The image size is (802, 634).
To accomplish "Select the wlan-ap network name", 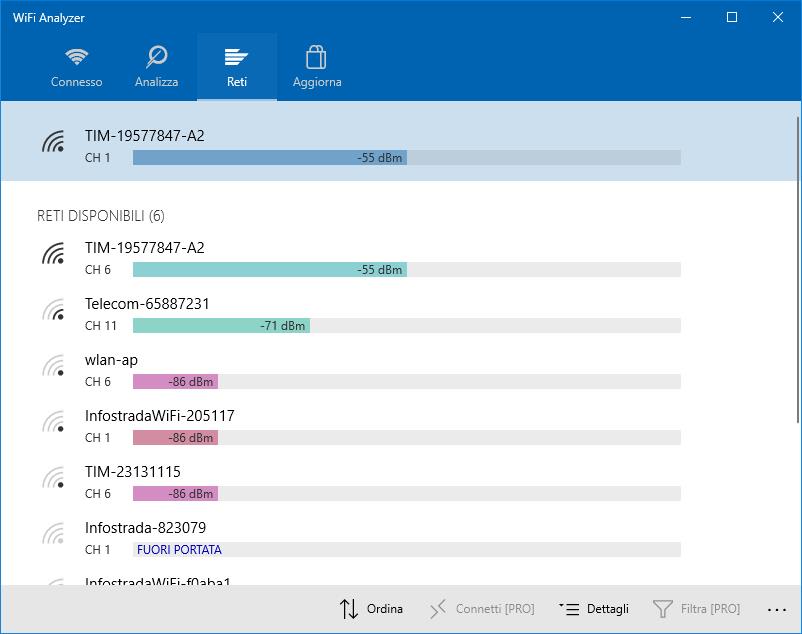I will (112, 360).
